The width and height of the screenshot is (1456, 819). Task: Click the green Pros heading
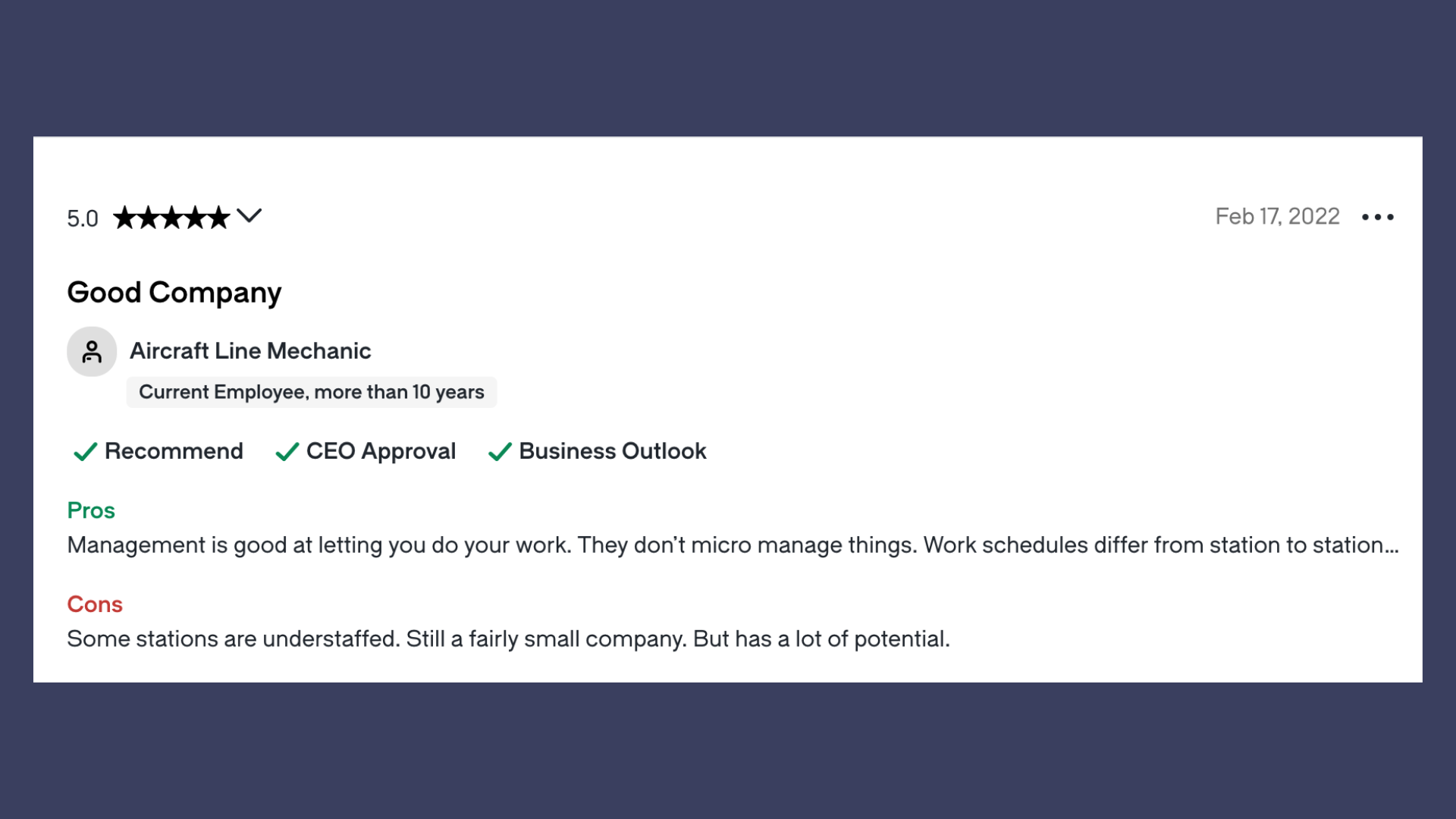tap(91, 510)
